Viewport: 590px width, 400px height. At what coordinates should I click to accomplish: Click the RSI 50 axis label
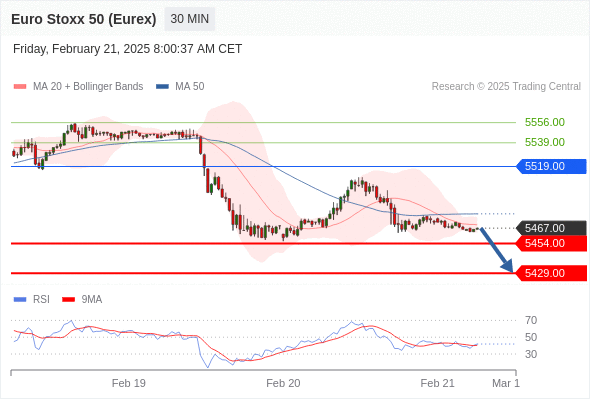(531, 338)
